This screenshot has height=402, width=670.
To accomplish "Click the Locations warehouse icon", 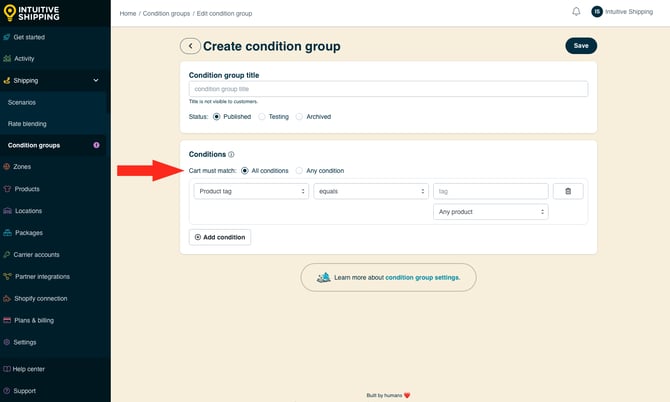I will (x=7, y=211).
